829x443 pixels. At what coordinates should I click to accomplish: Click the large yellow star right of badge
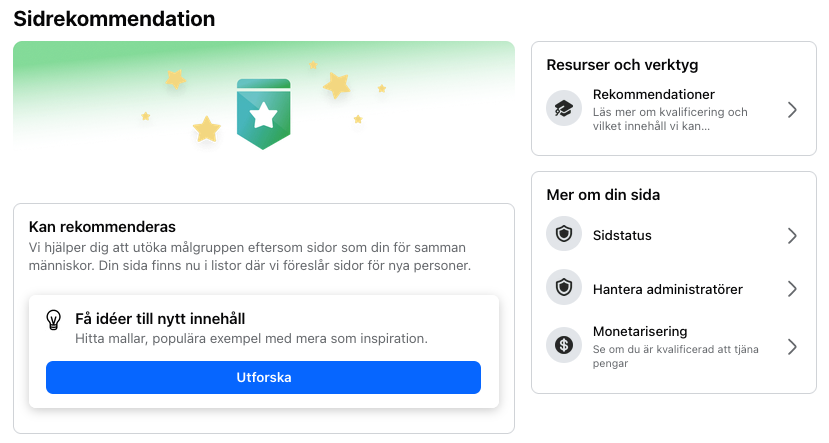pos(336,85)
